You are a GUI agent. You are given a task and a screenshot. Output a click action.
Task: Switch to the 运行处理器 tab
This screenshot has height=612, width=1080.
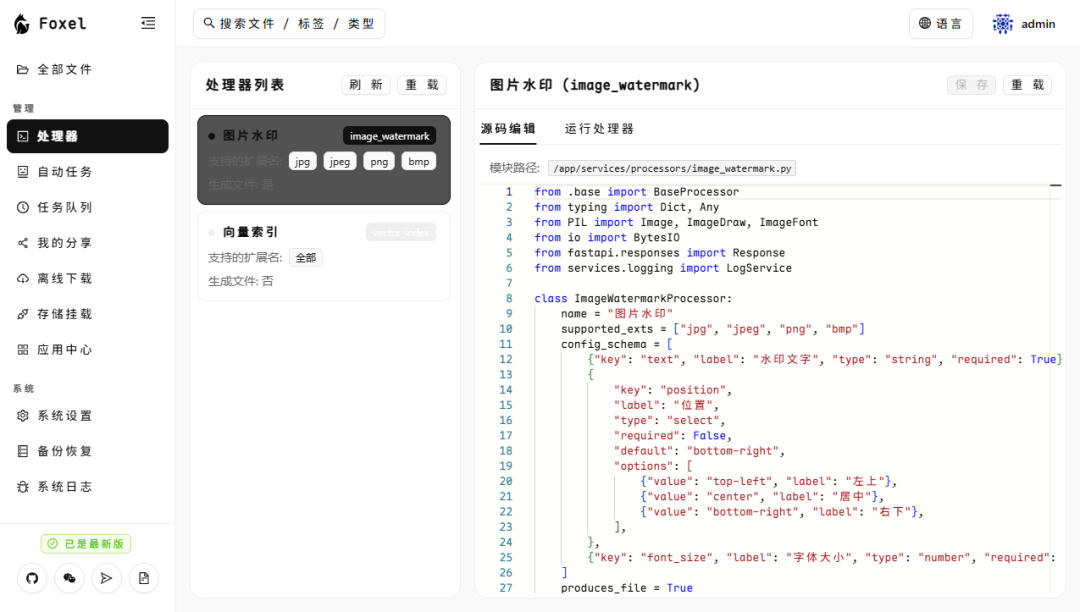(599, 129)
